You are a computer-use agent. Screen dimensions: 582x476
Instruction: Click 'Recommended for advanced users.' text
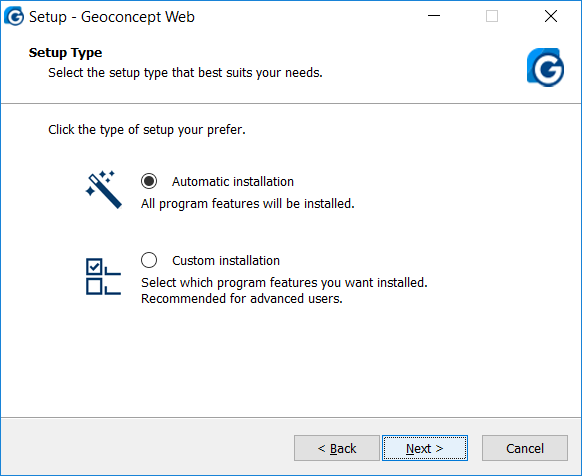point(242,299)
